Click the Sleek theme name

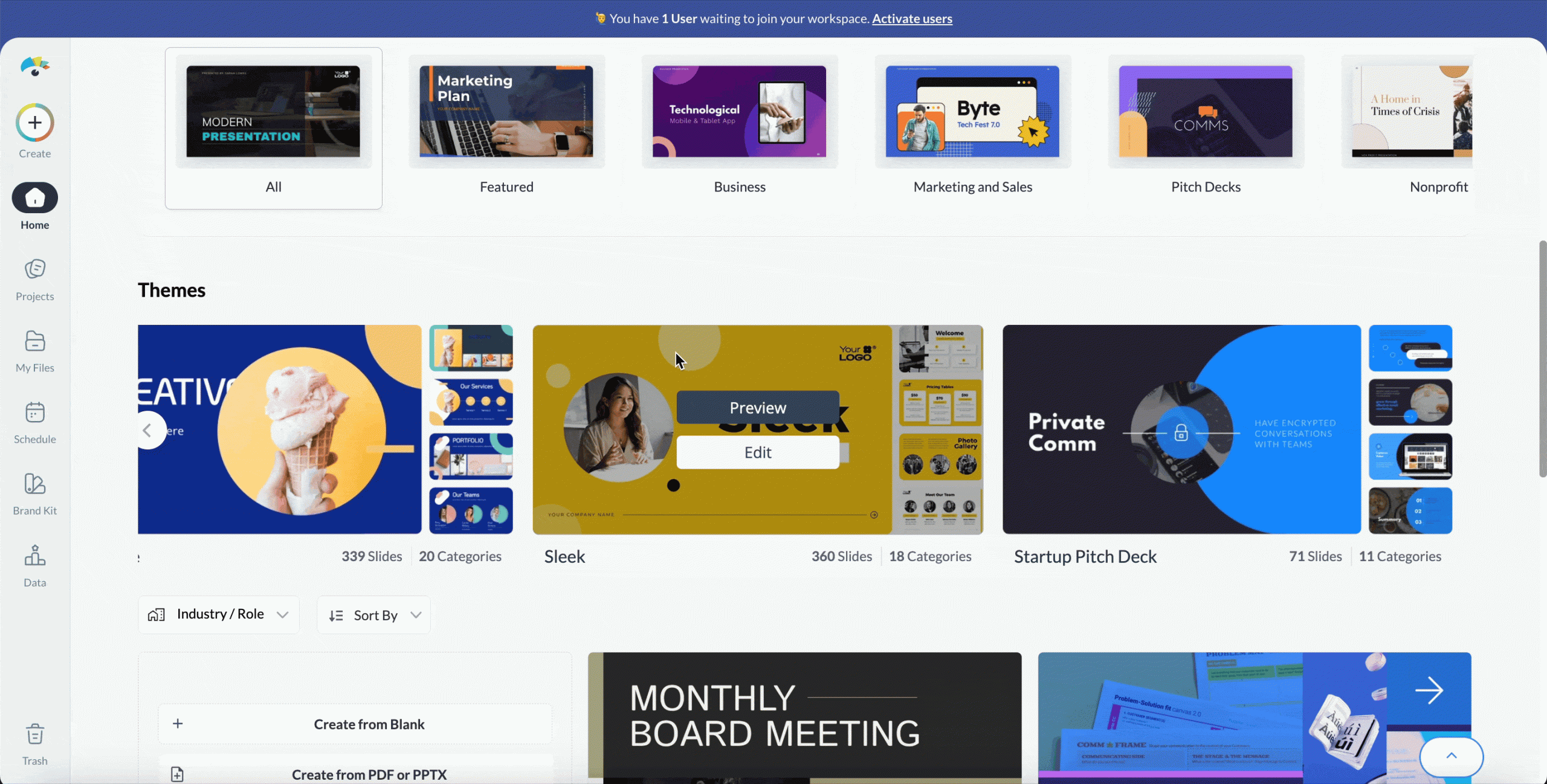564,556
